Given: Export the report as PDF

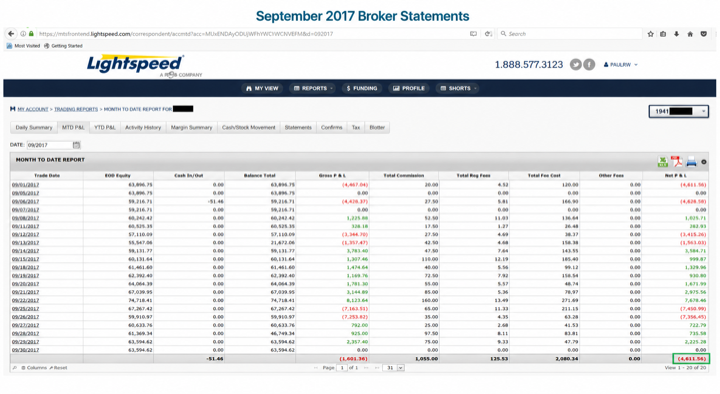Looking at the screenshot, I should point(676,162).
